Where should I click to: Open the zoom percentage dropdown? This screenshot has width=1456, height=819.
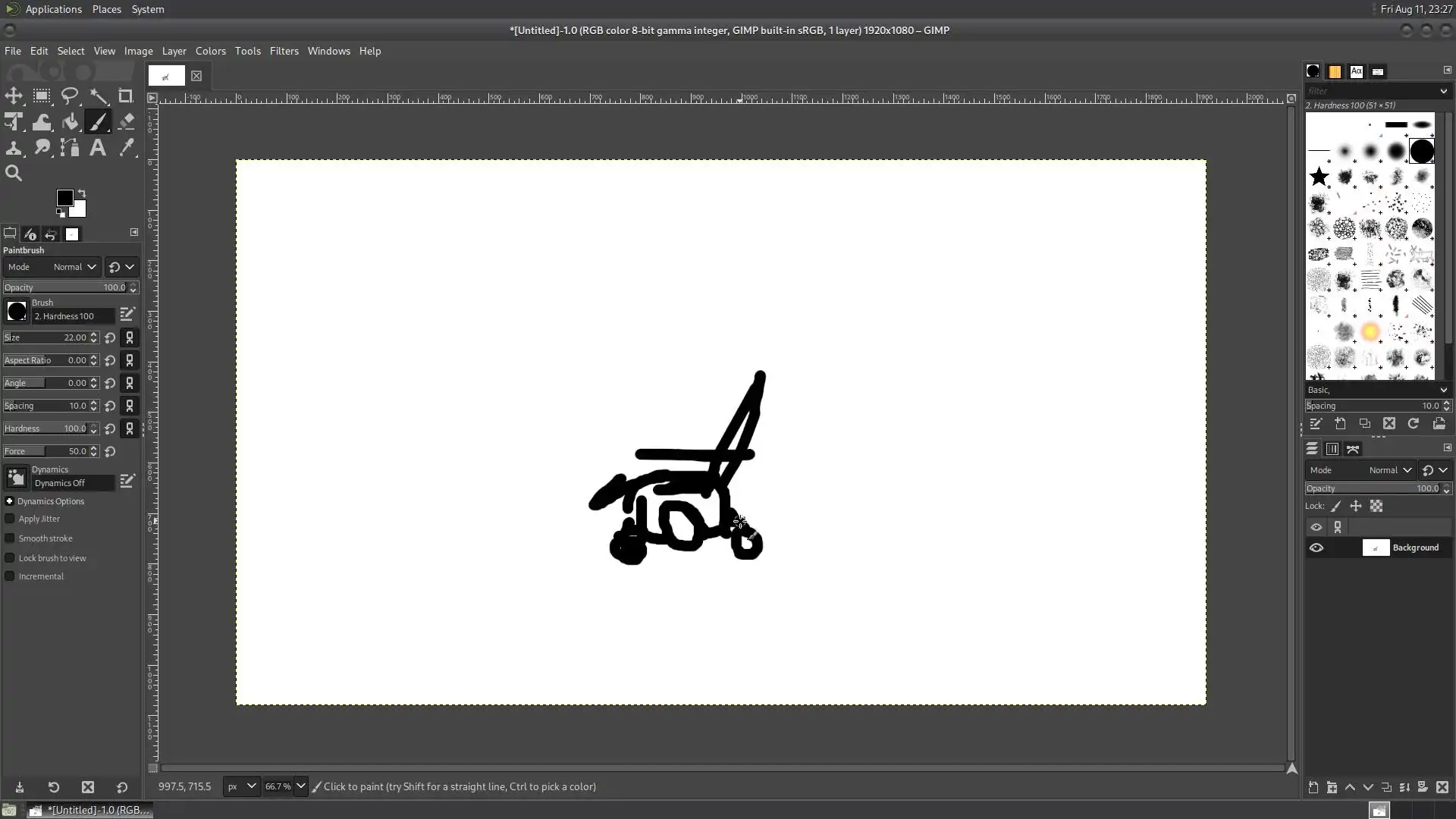(300, 786)
